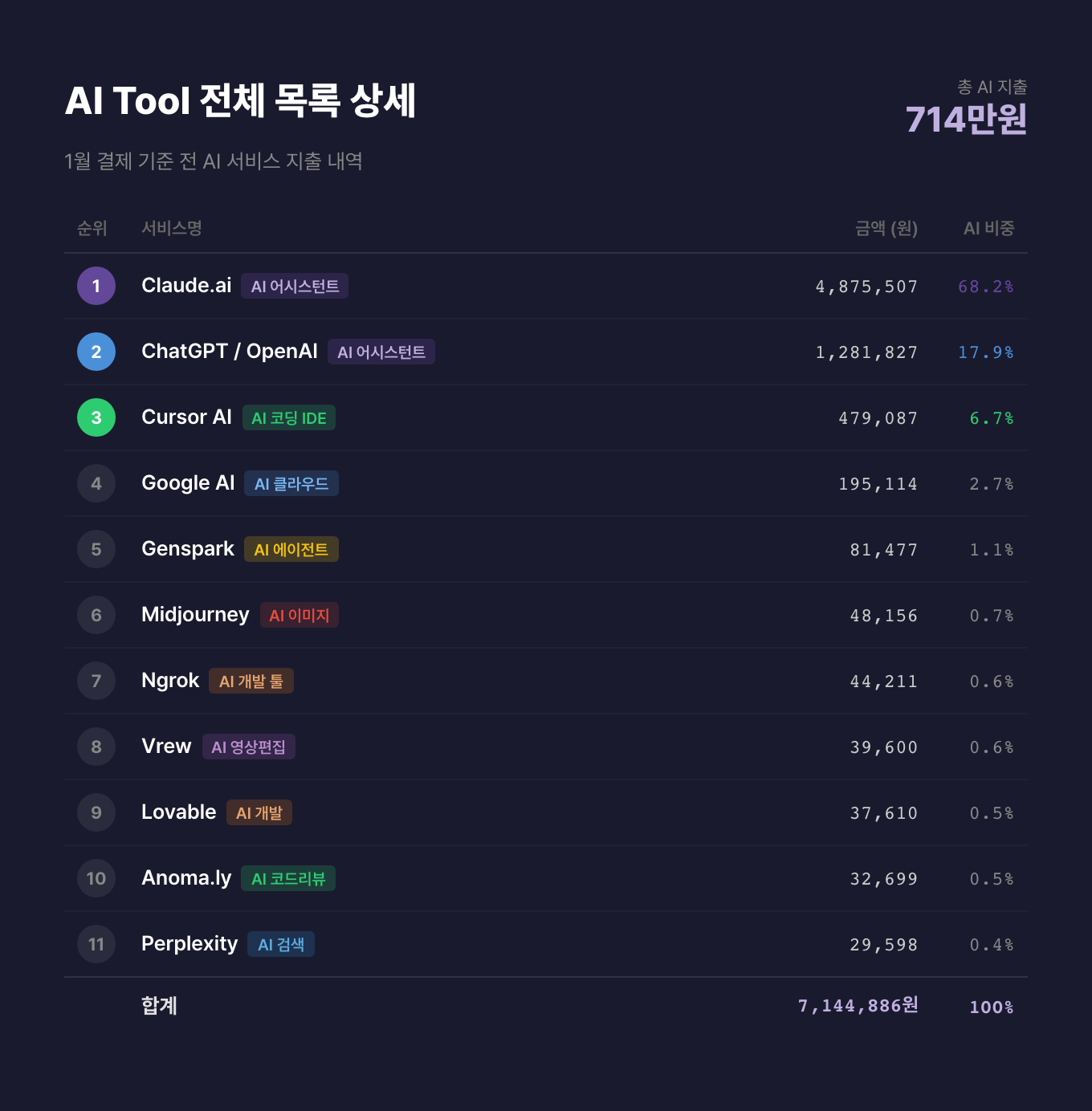
Task: Click the 714만원 total spending figure
Action: [966, 120]
